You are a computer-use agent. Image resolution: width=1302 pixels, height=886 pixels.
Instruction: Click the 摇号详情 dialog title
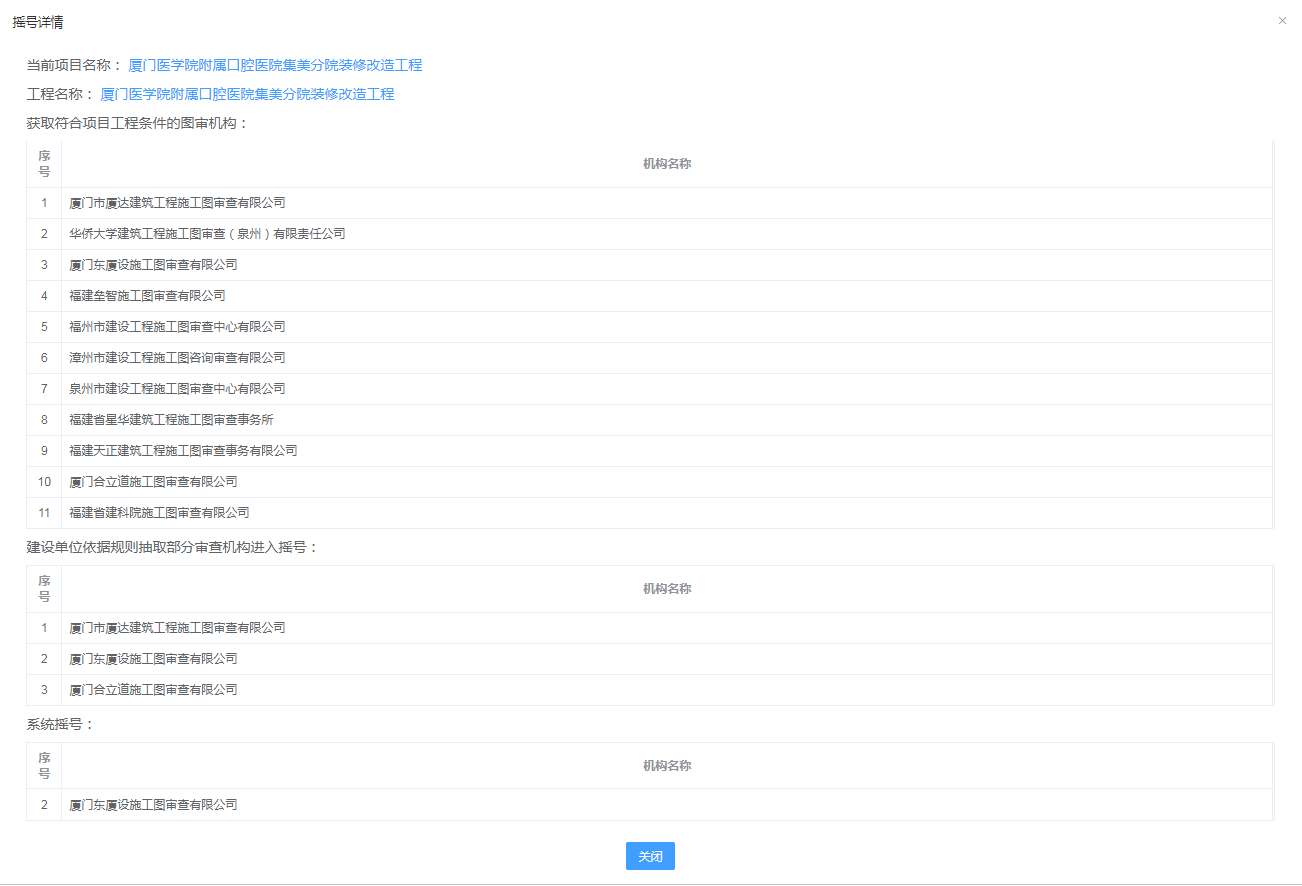[x=38, y=22]
